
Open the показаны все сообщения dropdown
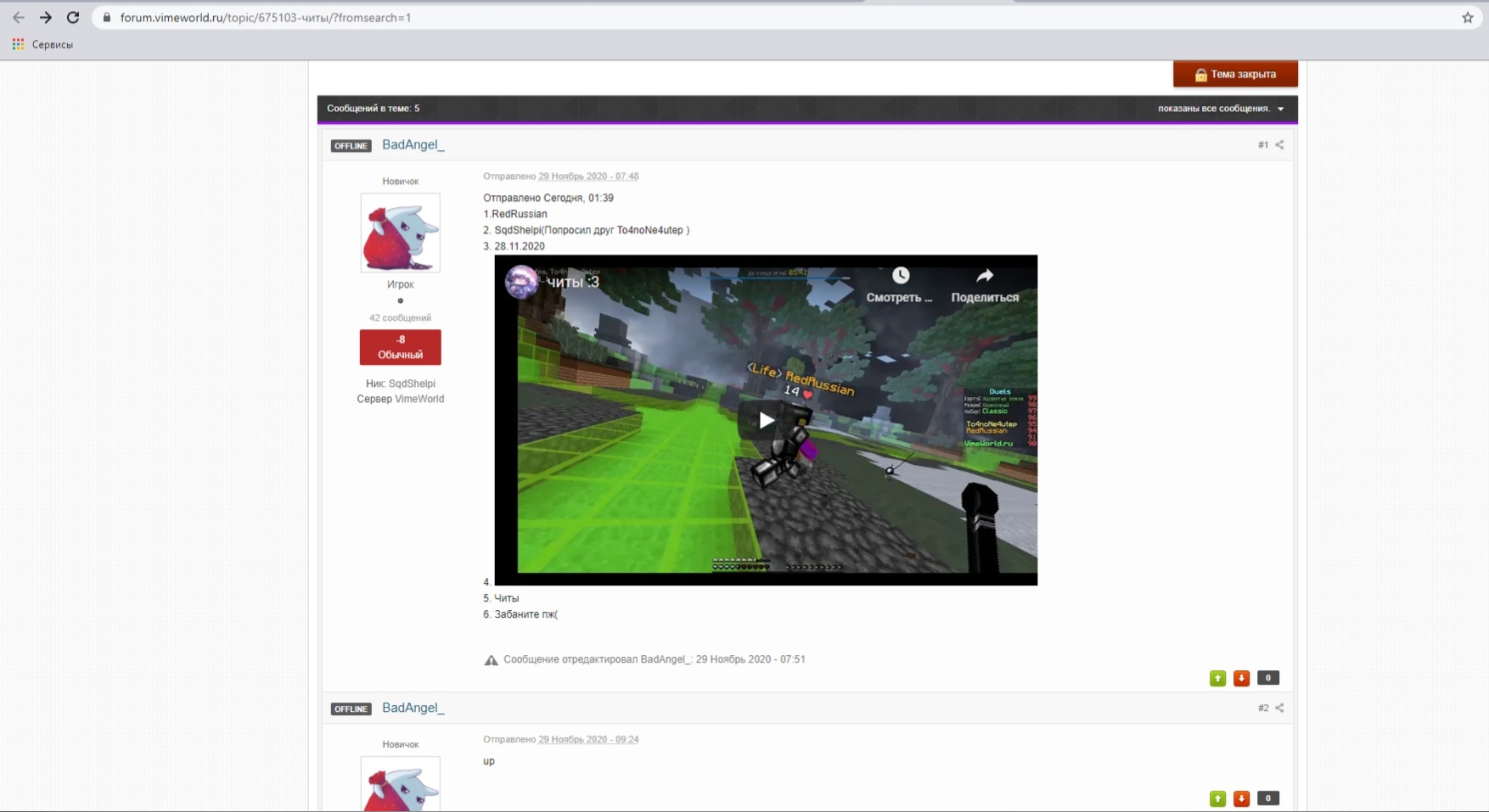click(x=1221, y=109)
